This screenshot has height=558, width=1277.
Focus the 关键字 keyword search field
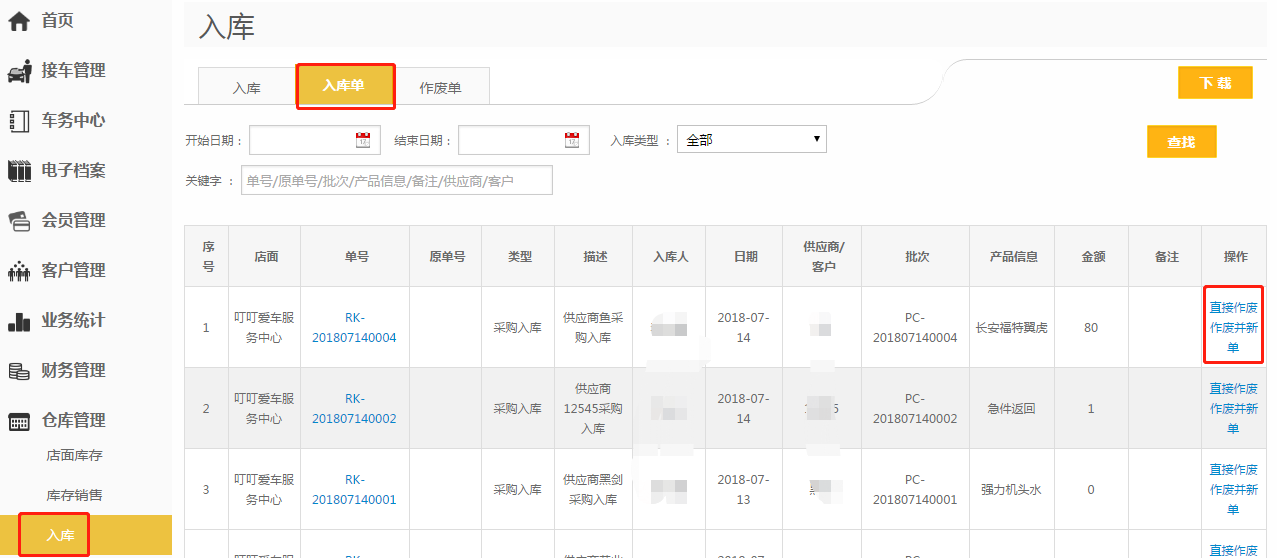[396, 181]
